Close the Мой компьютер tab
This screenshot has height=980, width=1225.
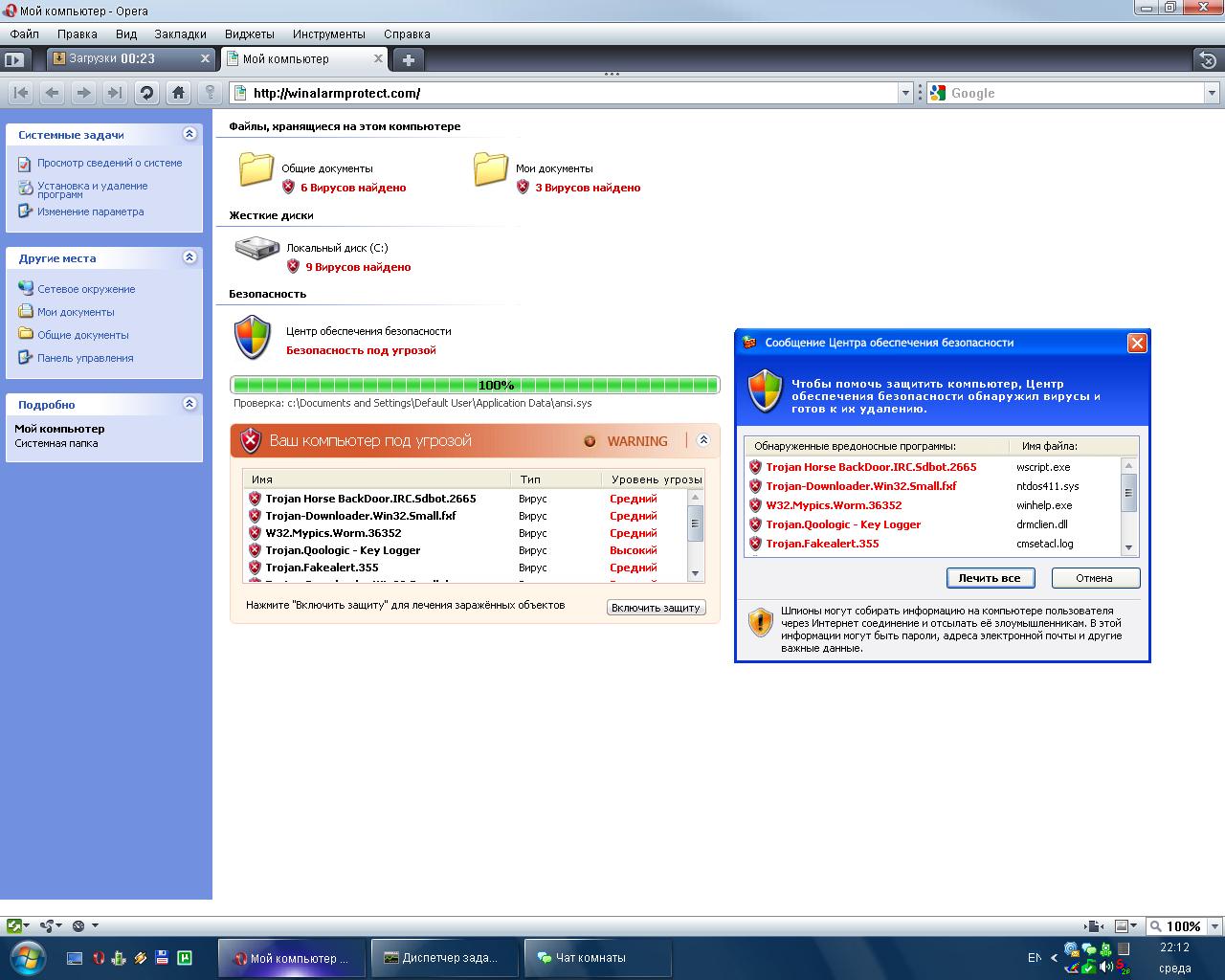(378, 58)
